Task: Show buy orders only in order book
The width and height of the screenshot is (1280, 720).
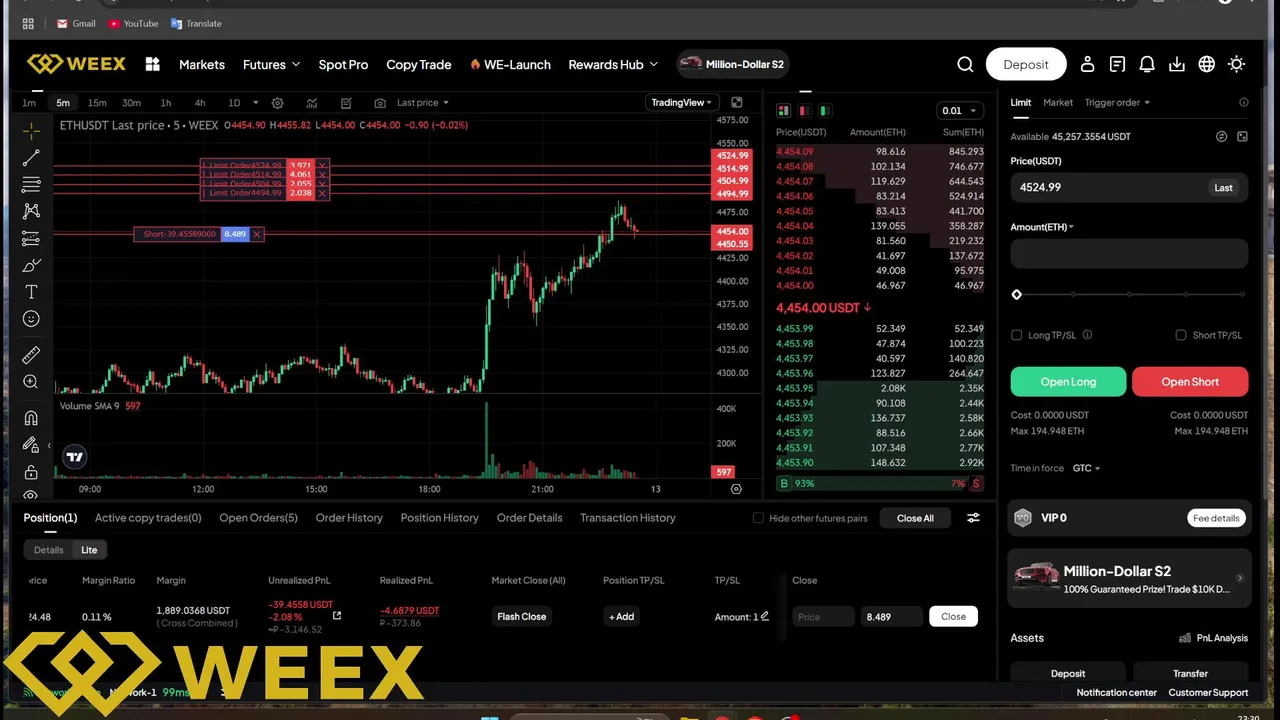Action: (825, 110)
